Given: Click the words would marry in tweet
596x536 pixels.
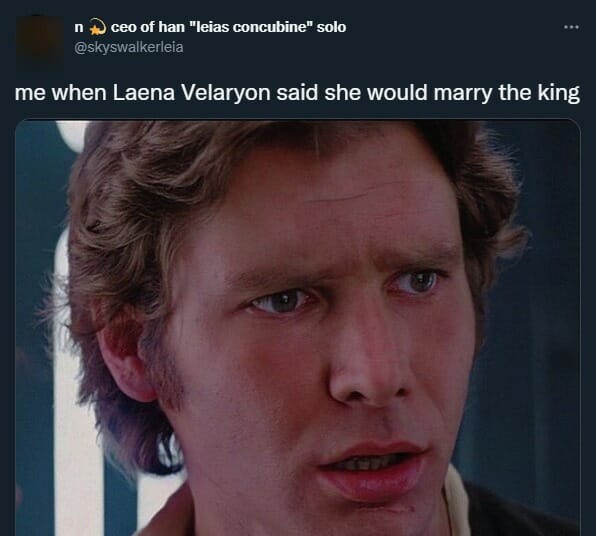Looking at the screenshot, I should pyautogui.click(x=430, y=93).
